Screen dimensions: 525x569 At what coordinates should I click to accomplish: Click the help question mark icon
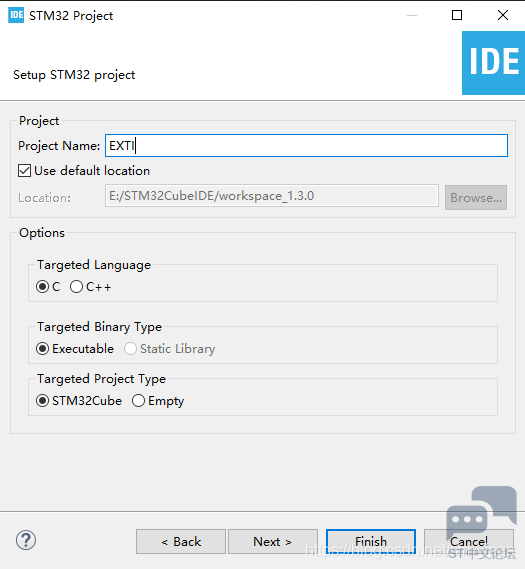pyautogui.click(x=26, y=540)
